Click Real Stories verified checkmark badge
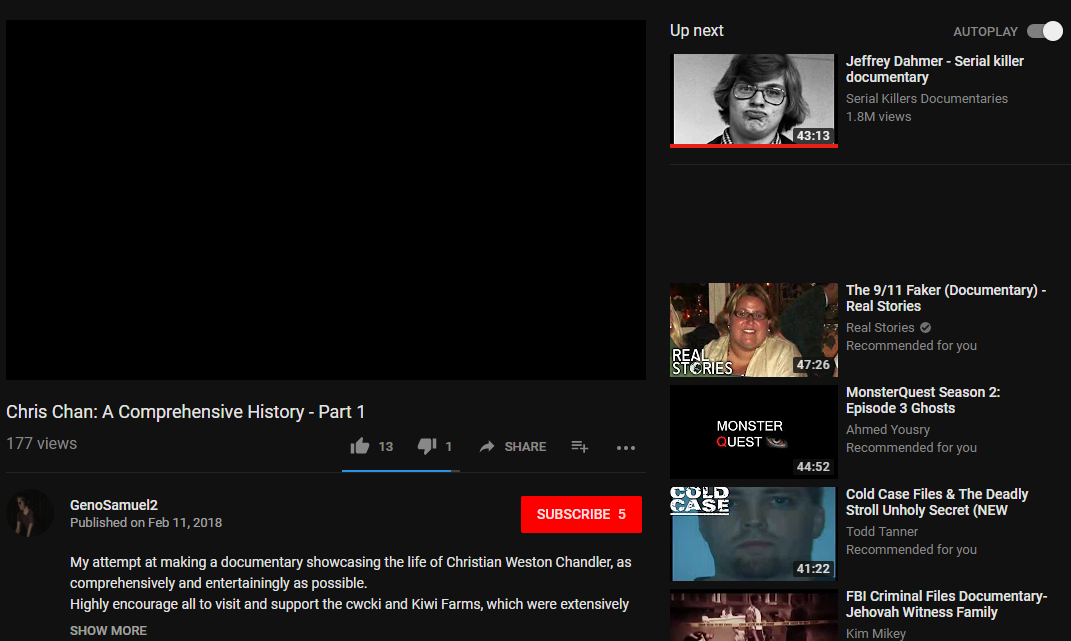Image resolution: width=1071 pixels, height=641 pixels. coord(926,327)
